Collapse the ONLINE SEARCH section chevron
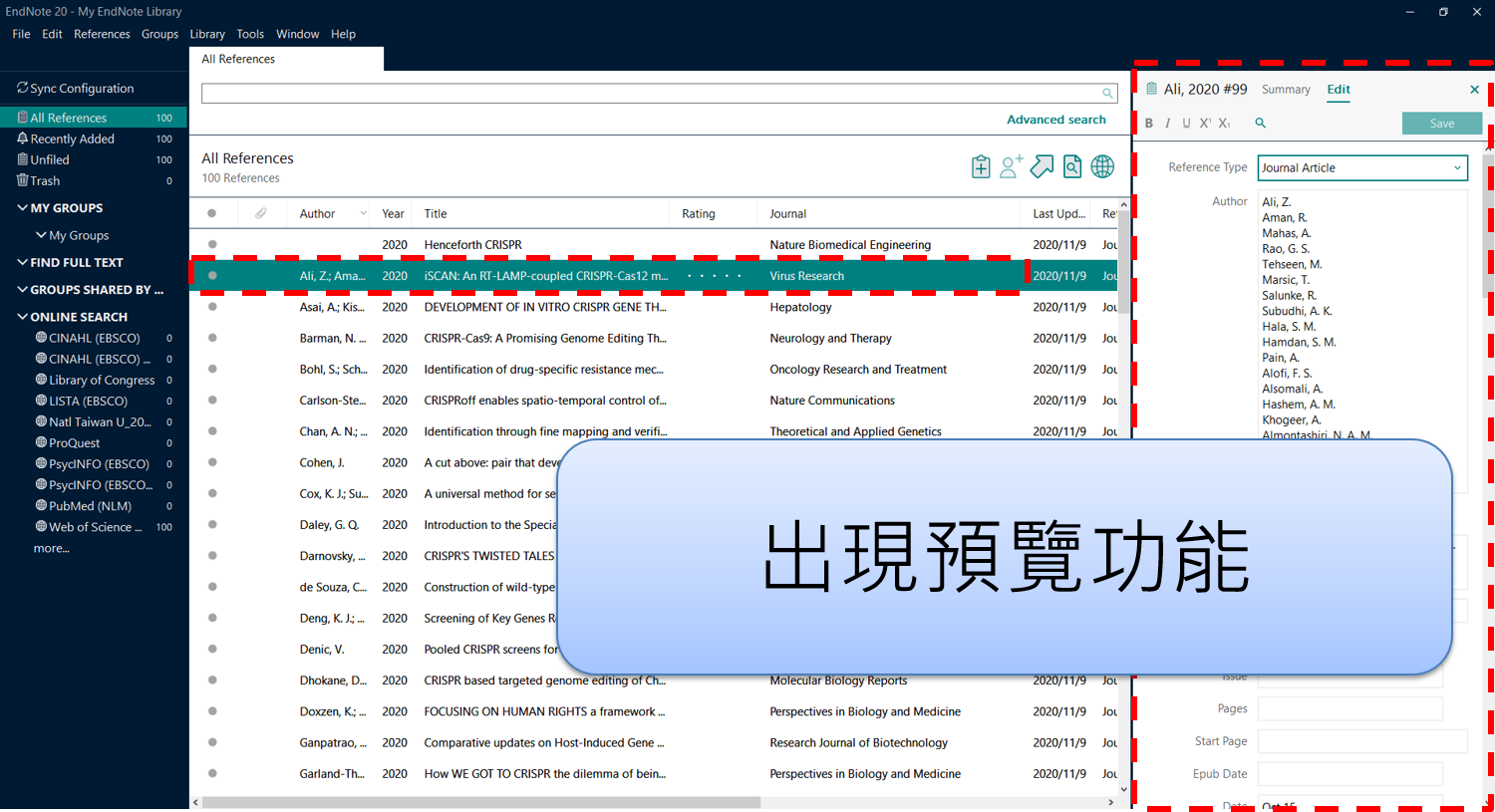This screenshot has height=812, width=1495. (22, 317)
